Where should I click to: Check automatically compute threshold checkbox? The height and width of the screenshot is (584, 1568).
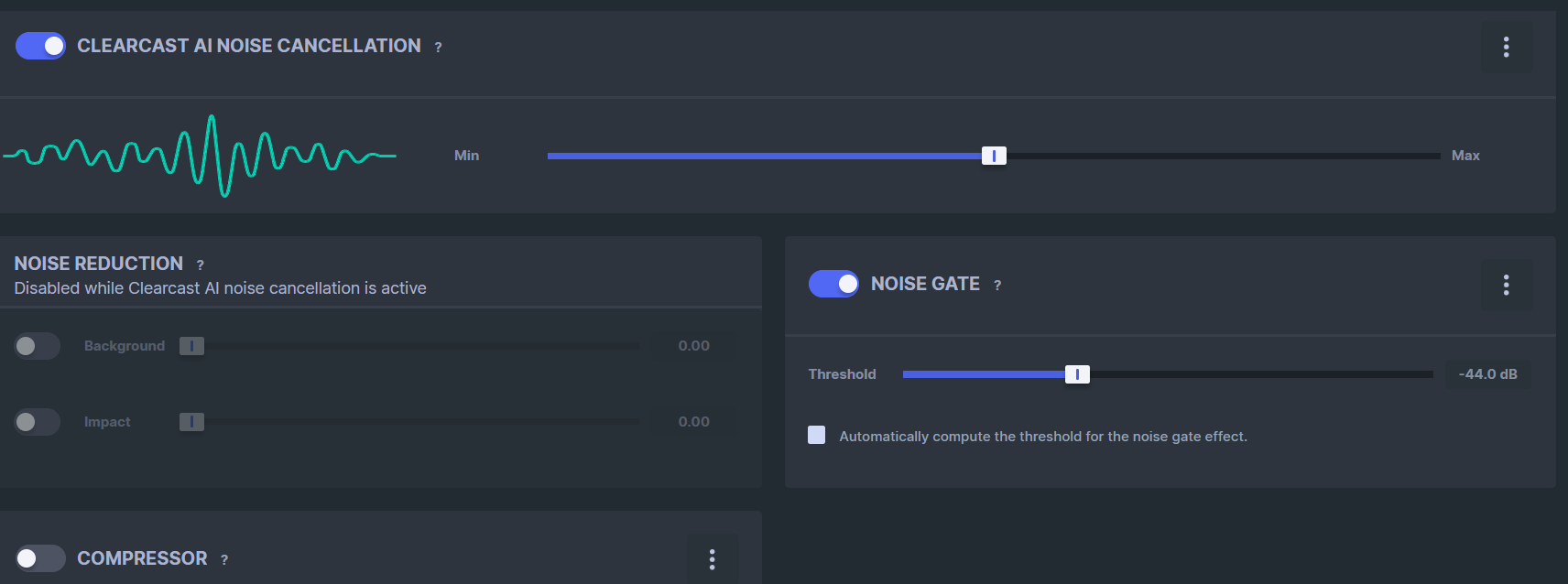point(817,435)
